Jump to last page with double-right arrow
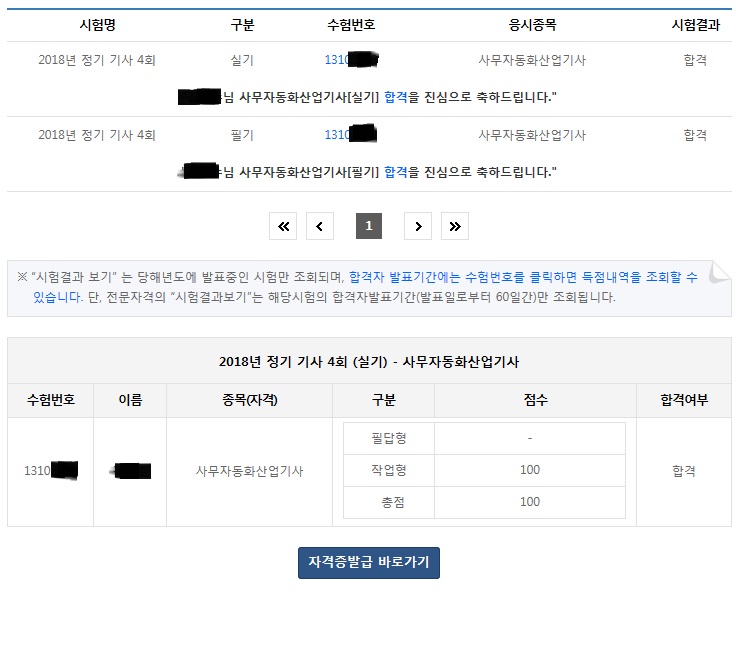 click(x=454, y=227)
